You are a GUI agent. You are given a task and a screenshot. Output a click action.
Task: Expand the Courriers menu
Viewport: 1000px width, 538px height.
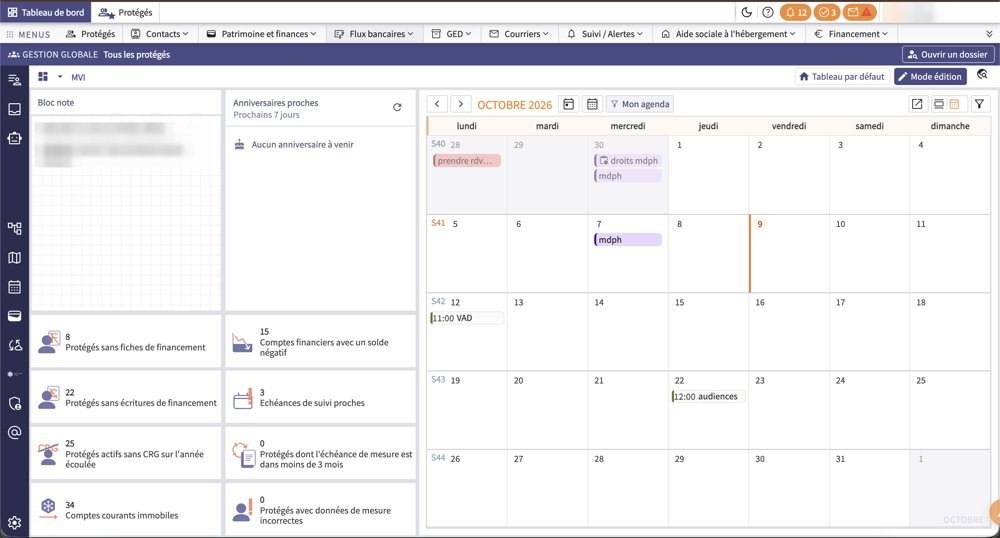(518, 34)
